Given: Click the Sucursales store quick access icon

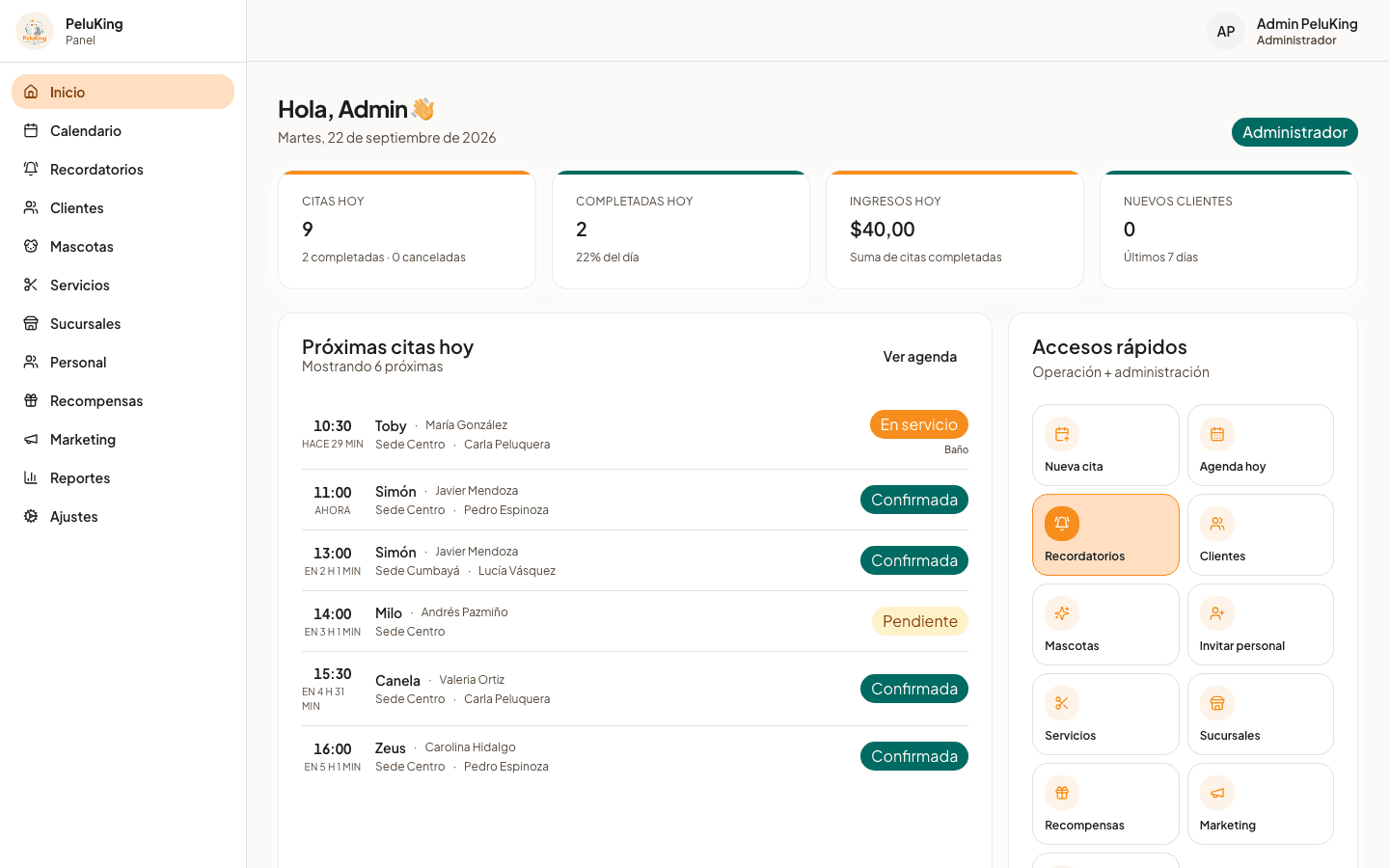Looking at the screenshot, I should click(1217, 703).
